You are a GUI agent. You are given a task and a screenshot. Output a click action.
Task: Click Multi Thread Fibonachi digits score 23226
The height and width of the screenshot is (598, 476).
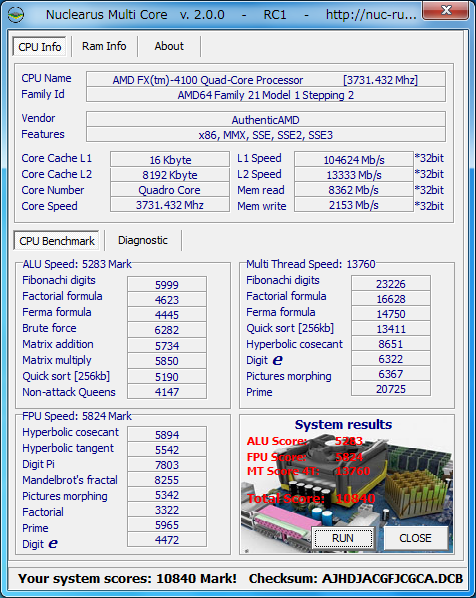pos(391,284)
